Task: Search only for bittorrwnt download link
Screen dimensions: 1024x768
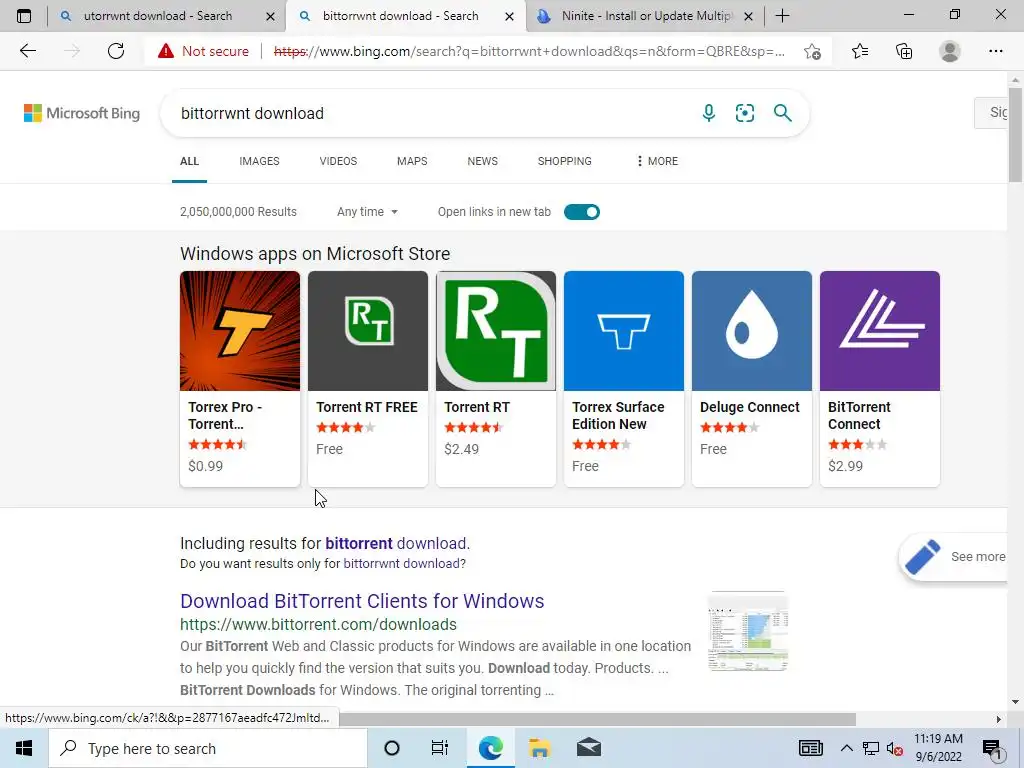Action: pos(402,564)
